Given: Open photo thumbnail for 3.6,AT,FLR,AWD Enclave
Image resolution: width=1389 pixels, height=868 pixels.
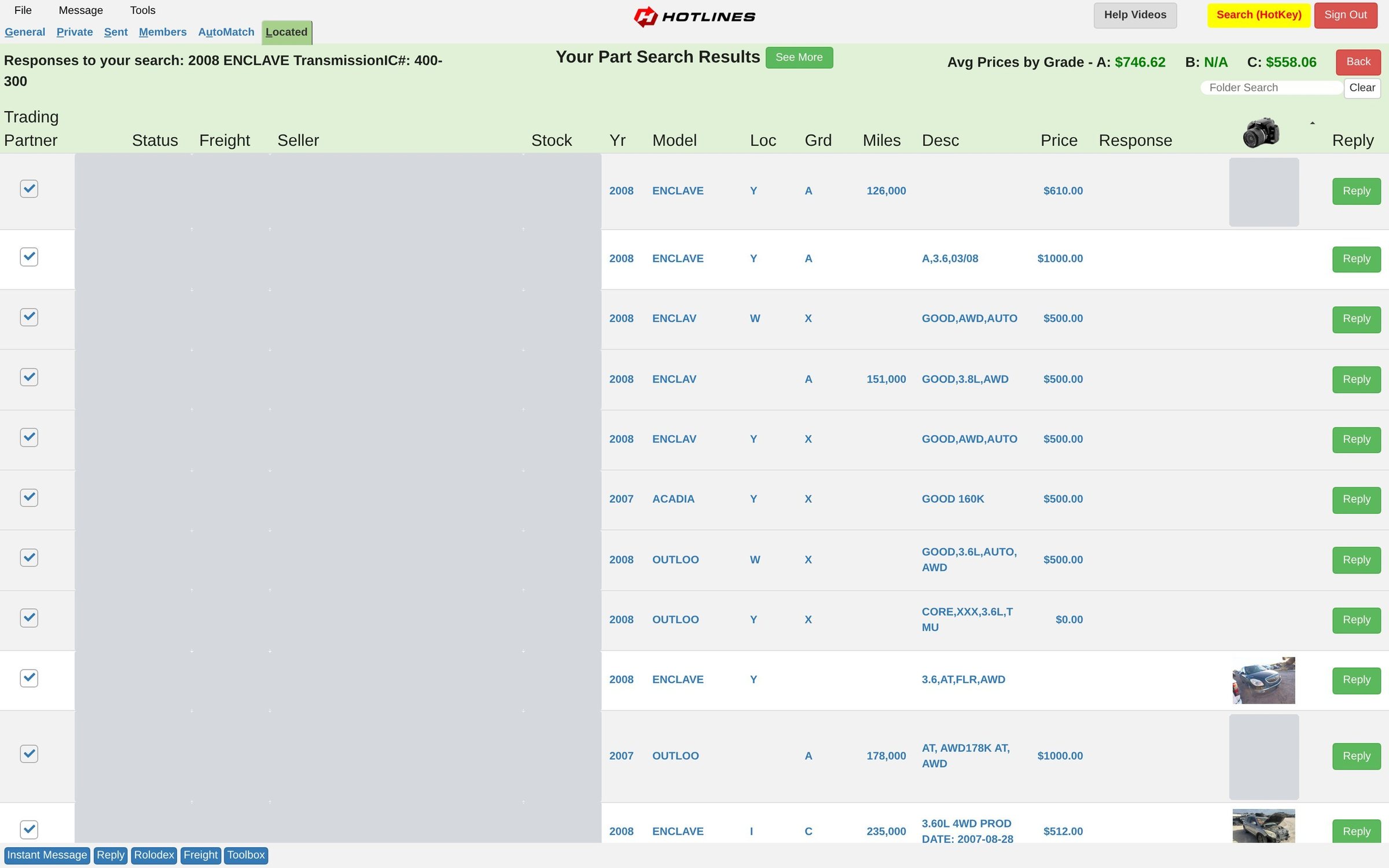Looking at the screenshot, I should [1263, 680].
